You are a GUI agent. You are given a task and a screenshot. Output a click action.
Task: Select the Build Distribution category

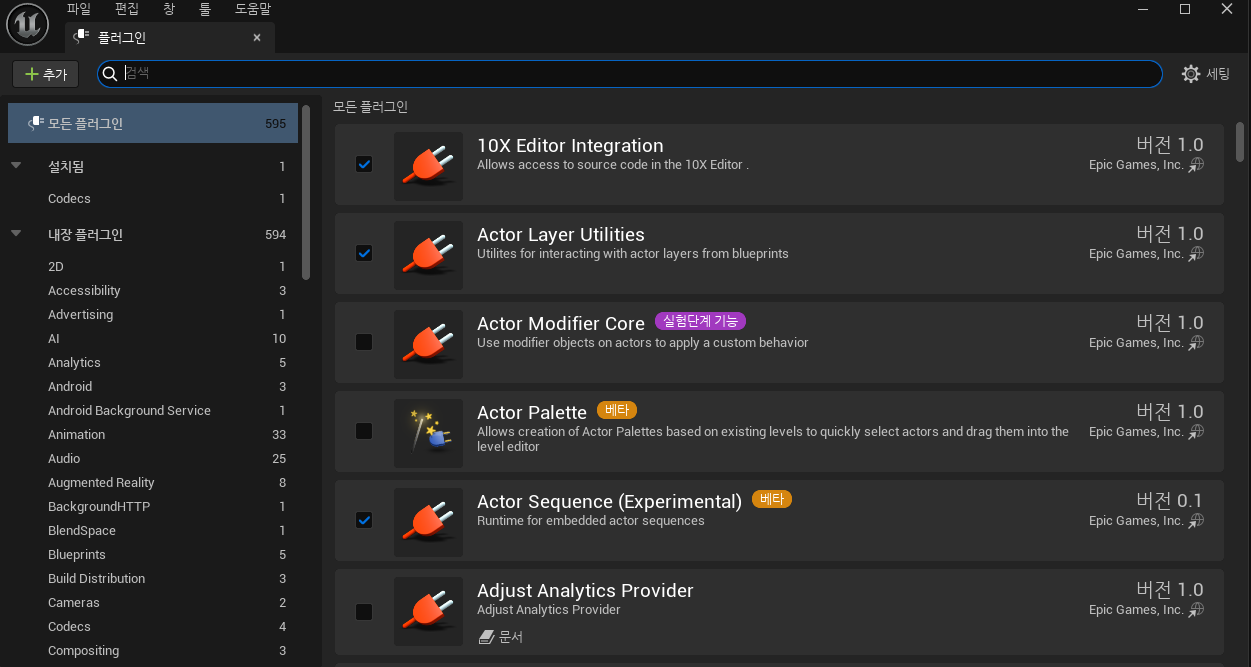153,579
